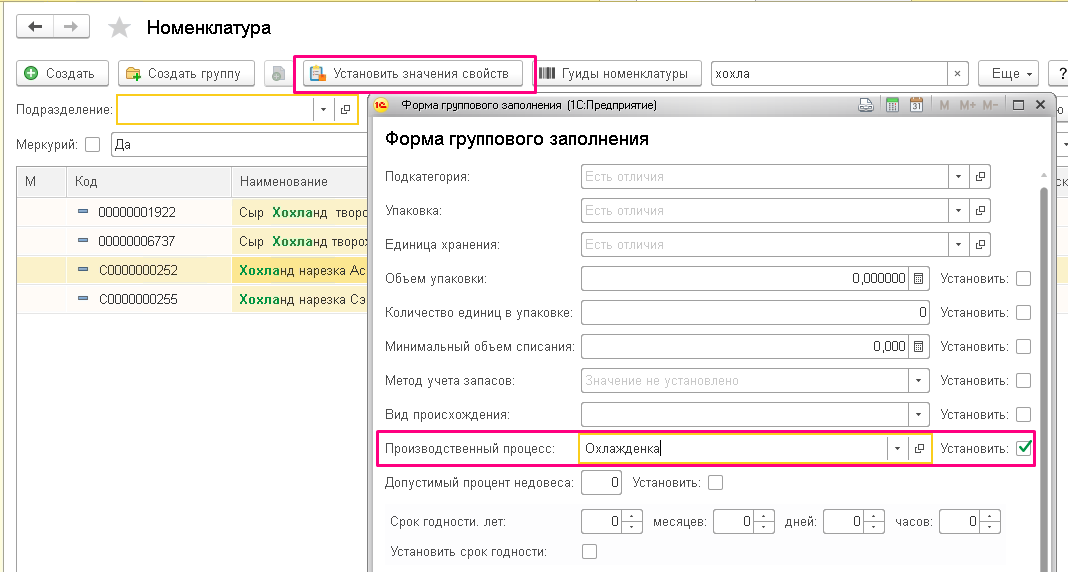This screenshot has width=1068, height=572.
Task: Click the Допустимый процент недовеса field
Action: click(x=601, y=483)
